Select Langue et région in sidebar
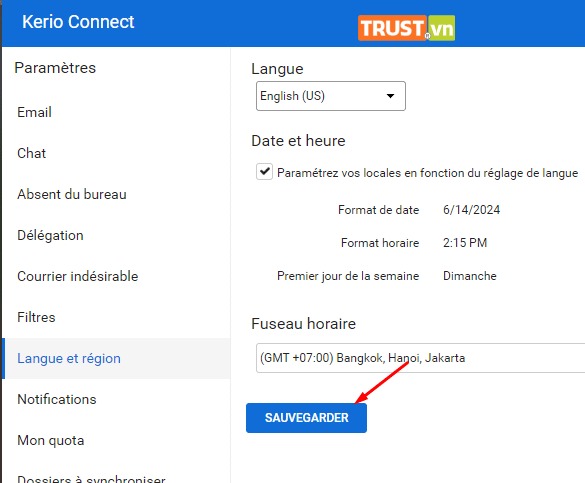The height and width of the screenshot is (483, 585). point(69,358)
